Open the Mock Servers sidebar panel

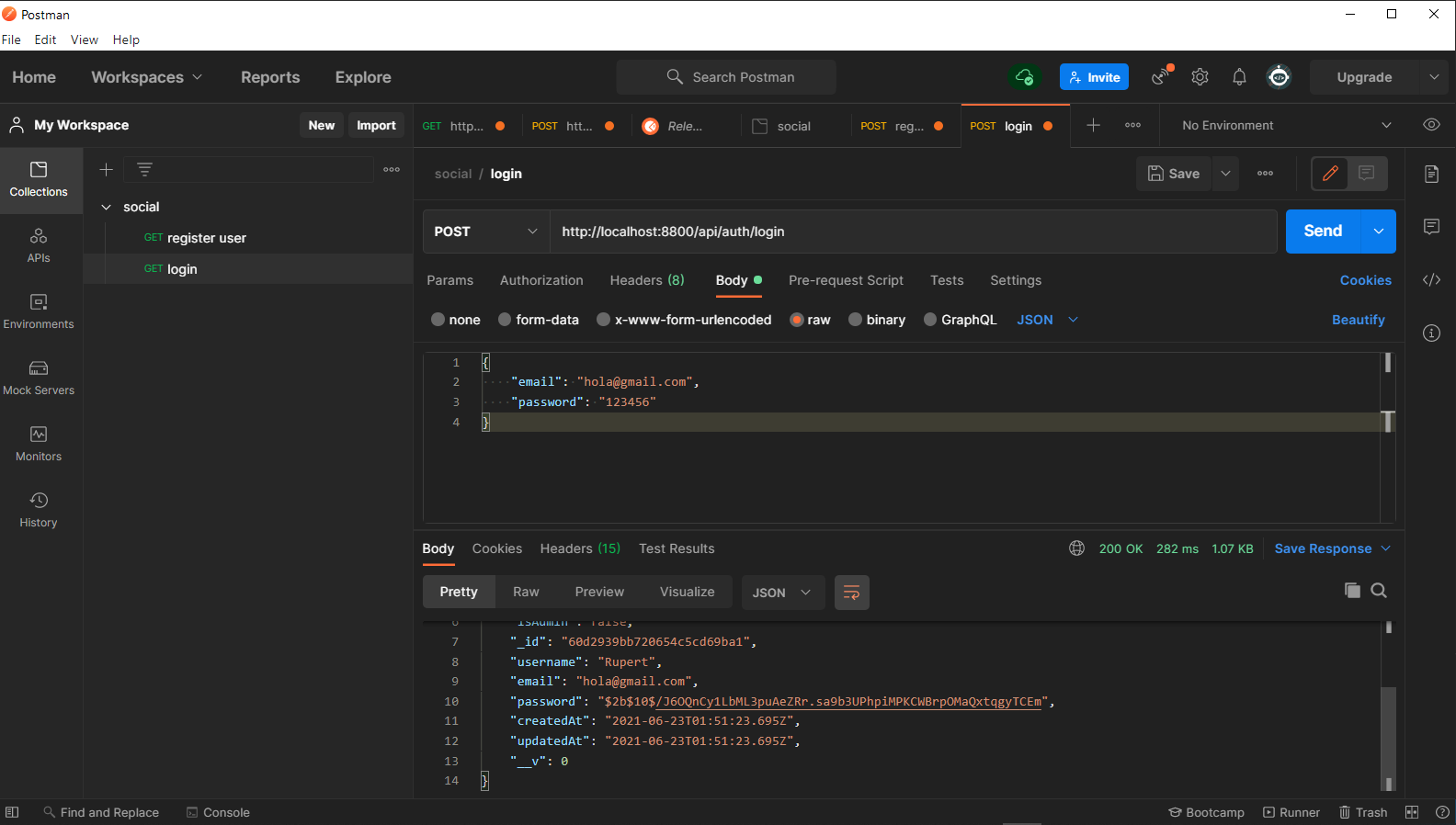[39, 379]
